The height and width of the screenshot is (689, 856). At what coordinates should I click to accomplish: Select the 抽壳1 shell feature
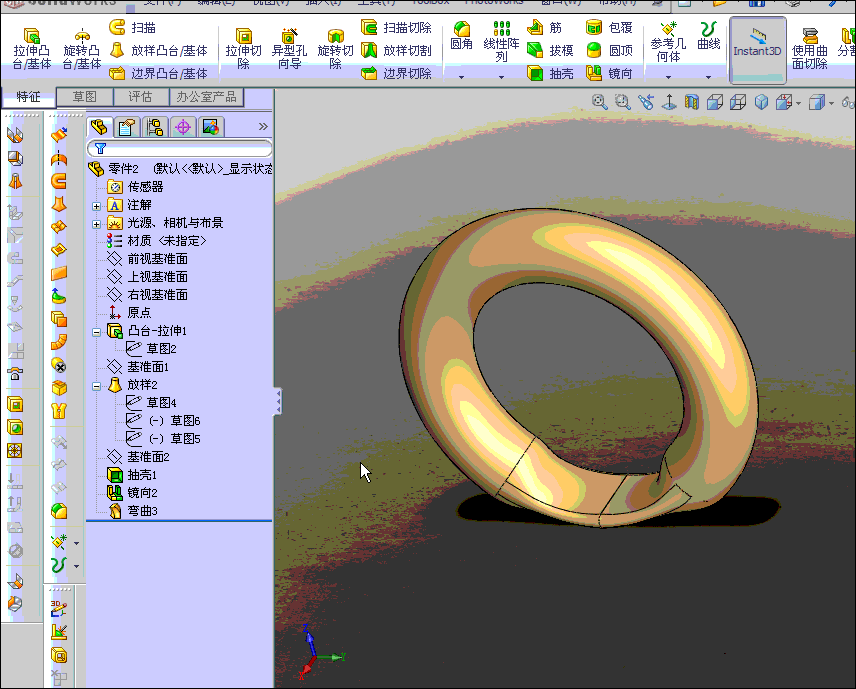132,475
